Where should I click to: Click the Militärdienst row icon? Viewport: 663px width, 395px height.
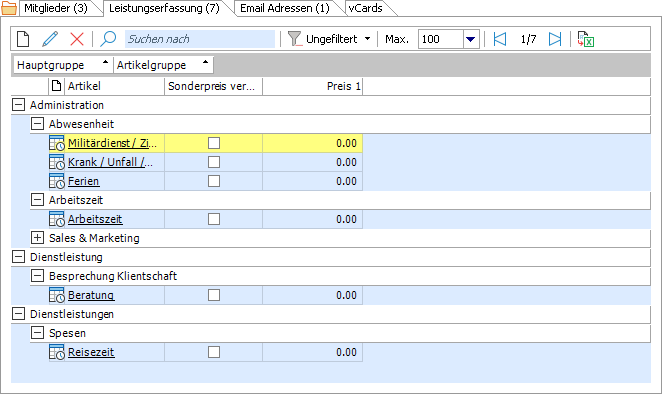tap(57, 143)
